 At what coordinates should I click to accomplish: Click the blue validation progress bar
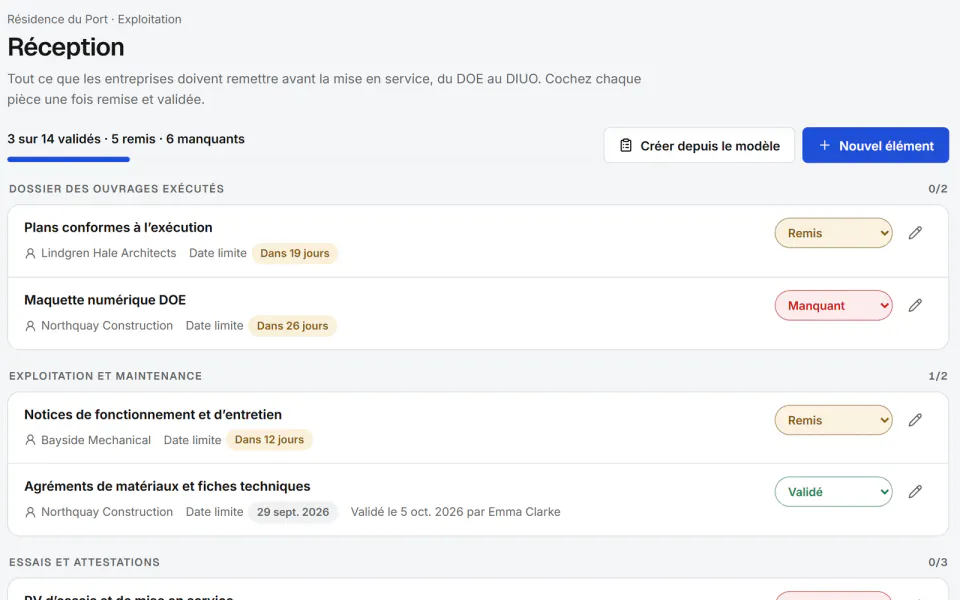tap(69, 160)
